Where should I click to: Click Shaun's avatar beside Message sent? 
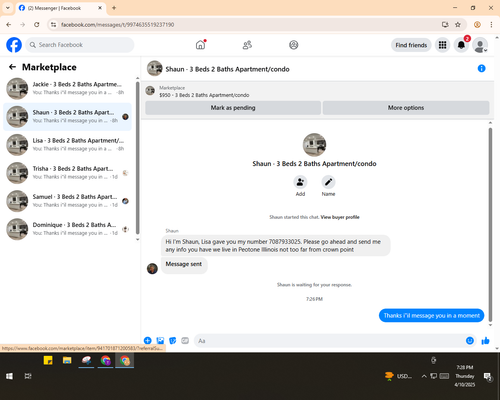point(152,268)
